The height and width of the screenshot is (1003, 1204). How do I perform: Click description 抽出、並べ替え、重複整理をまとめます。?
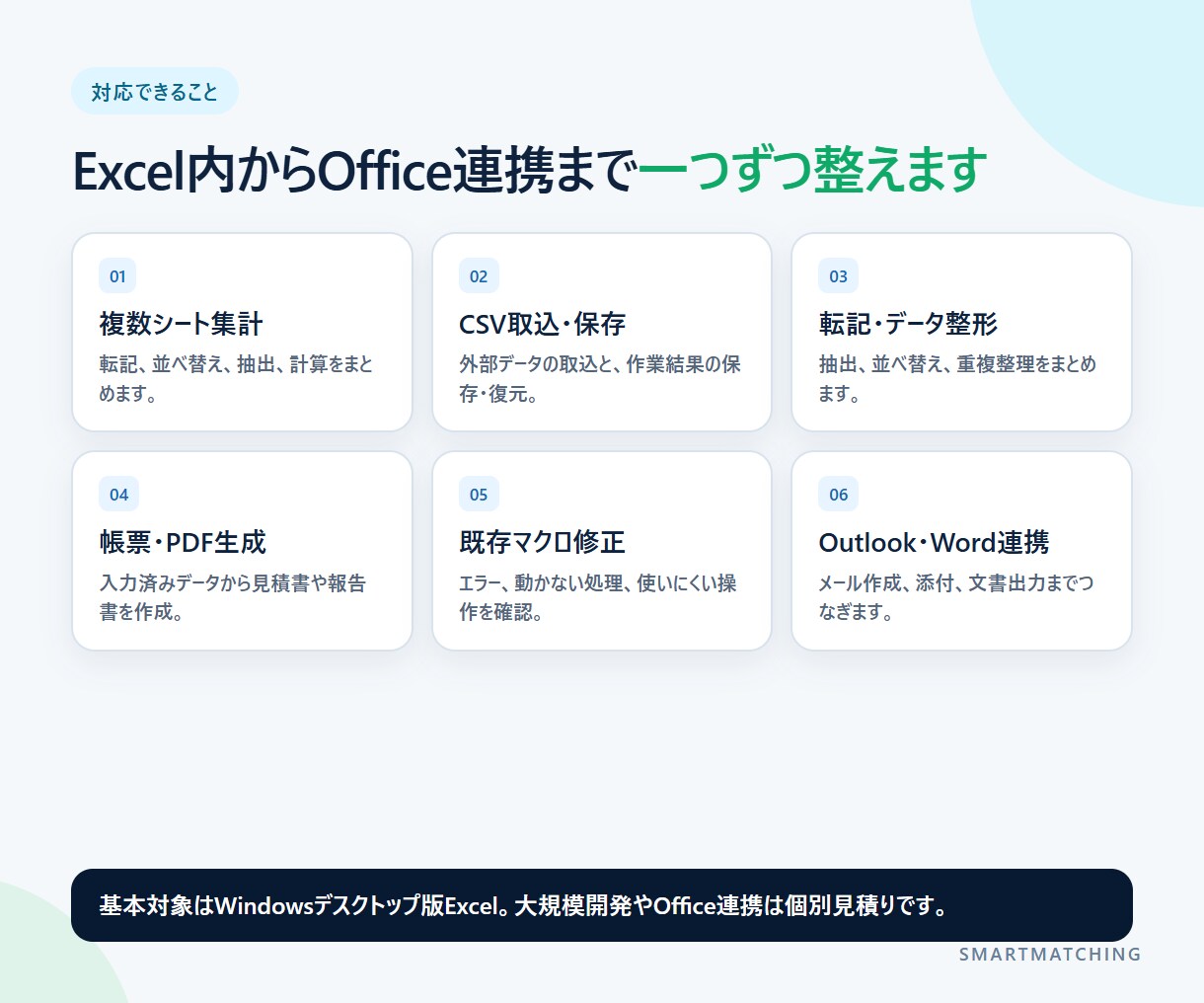pos(957,379)
